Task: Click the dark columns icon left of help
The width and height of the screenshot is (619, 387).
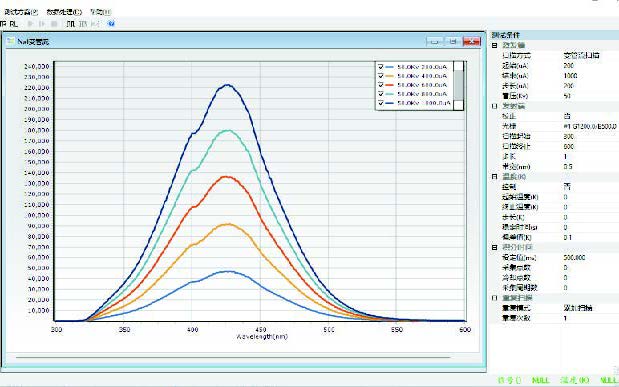Action: point(71,24)
